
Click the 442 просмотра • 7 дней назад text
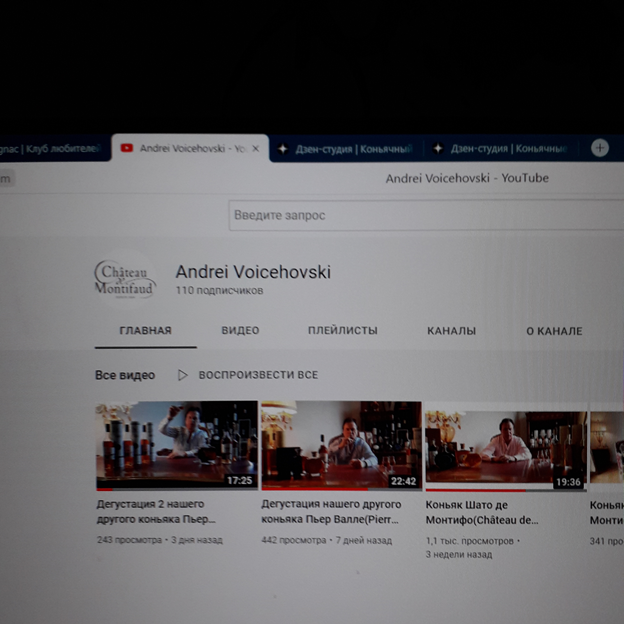pyautogui.click(x=326, y=540)
